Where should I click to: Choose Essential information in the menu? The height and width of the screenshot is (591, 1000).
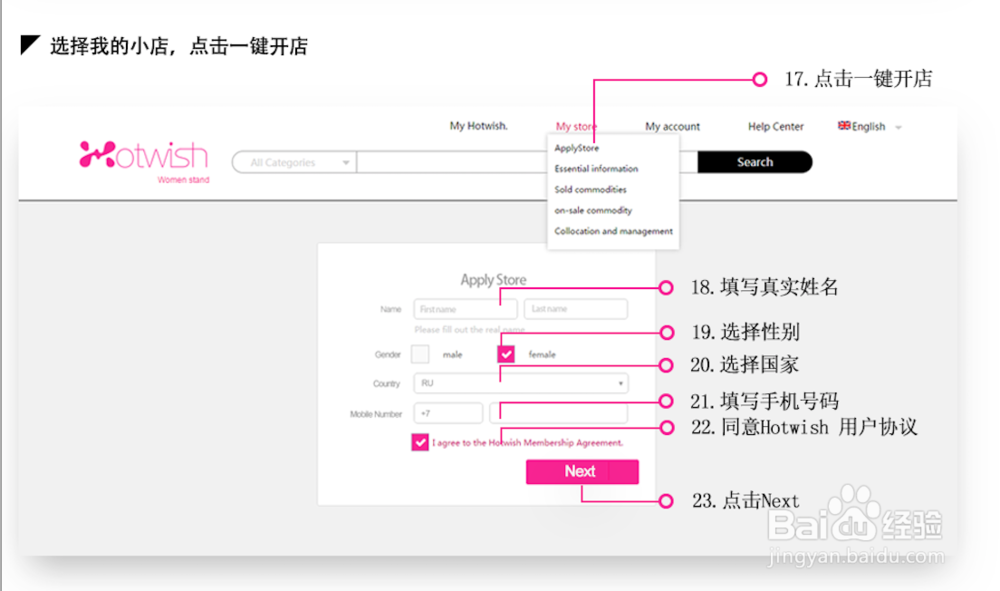coord(595,168)
